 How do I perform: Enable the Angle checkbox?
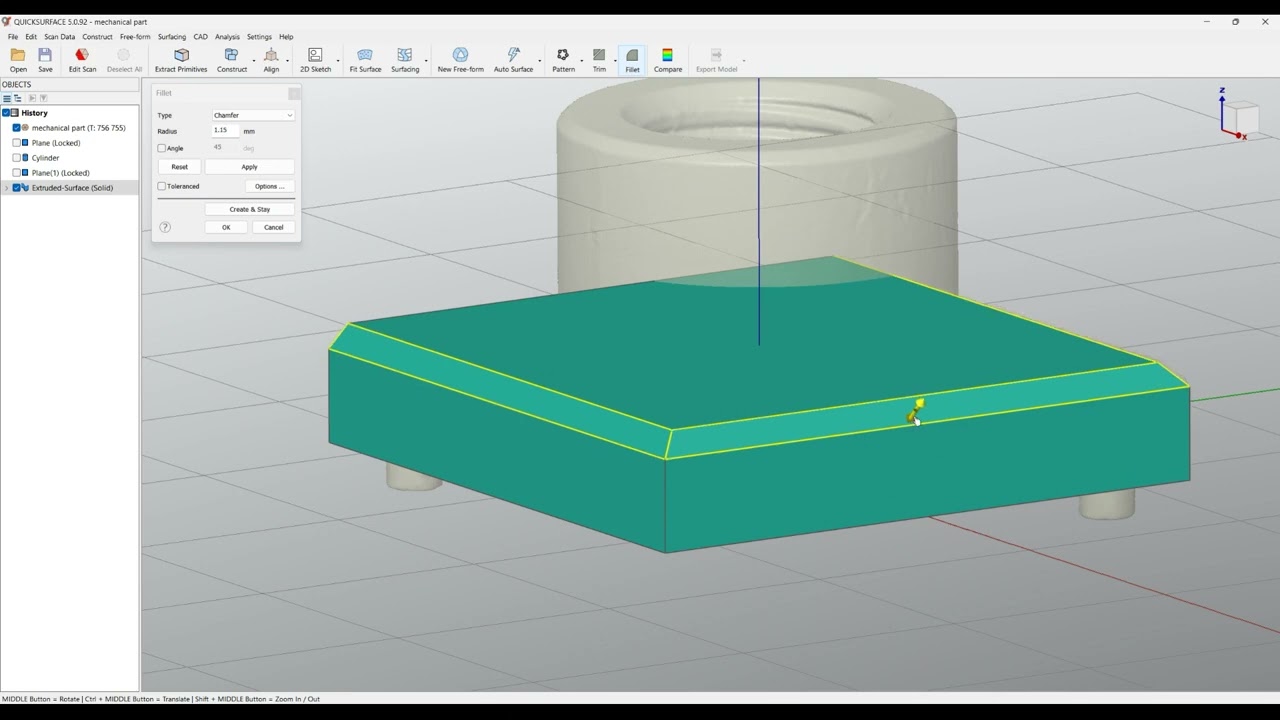point(162,148)
